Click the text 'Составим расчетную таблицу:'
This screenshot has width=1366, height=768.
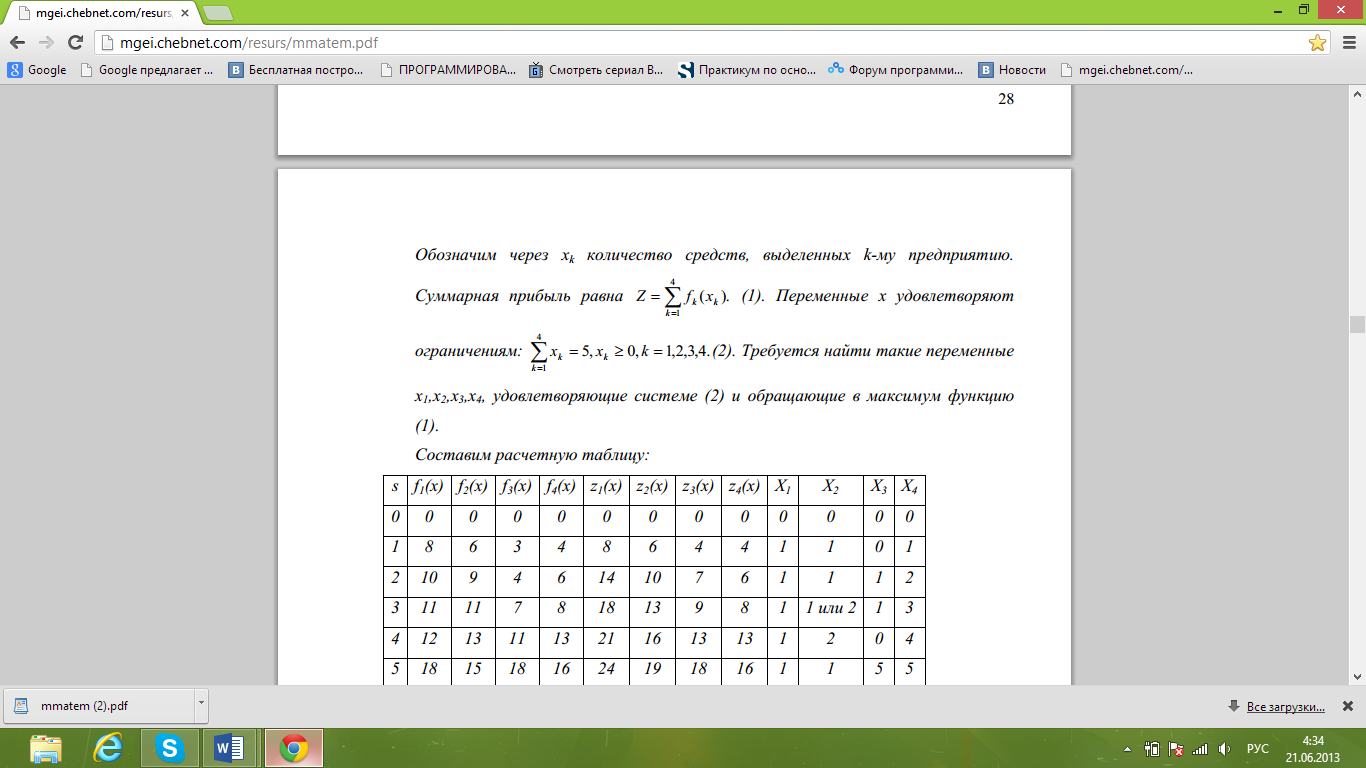point(532,455)
